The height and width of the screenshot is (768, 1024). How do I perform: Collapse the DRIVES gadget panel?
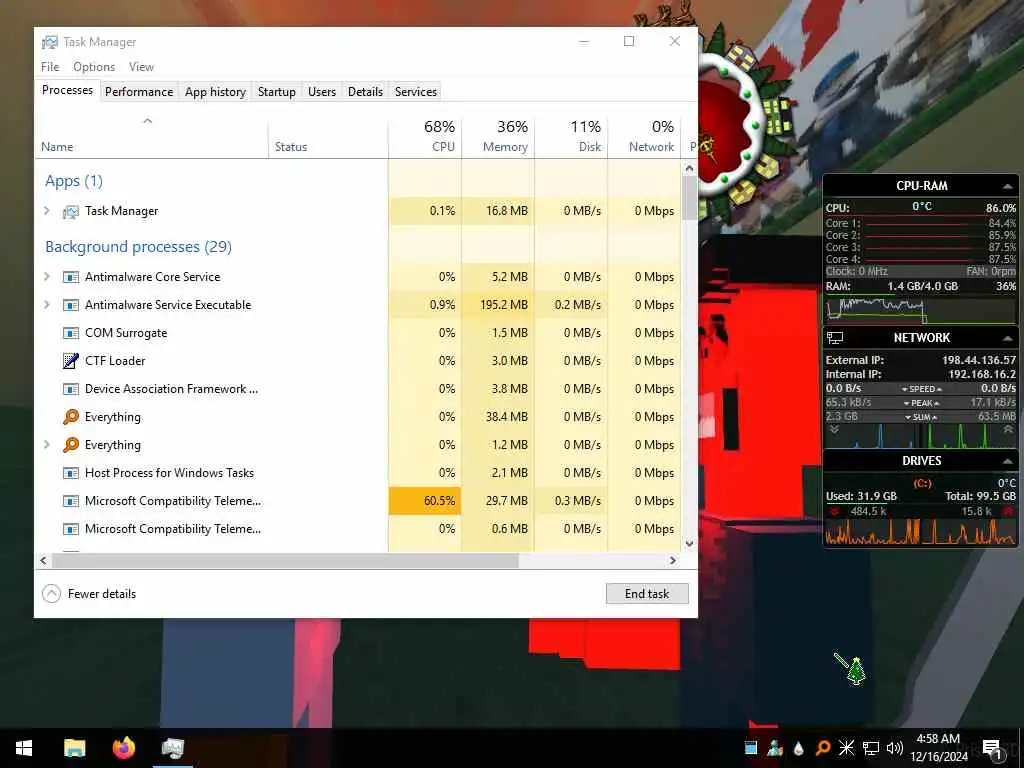pyautogui.click(x=1008, y=461)
